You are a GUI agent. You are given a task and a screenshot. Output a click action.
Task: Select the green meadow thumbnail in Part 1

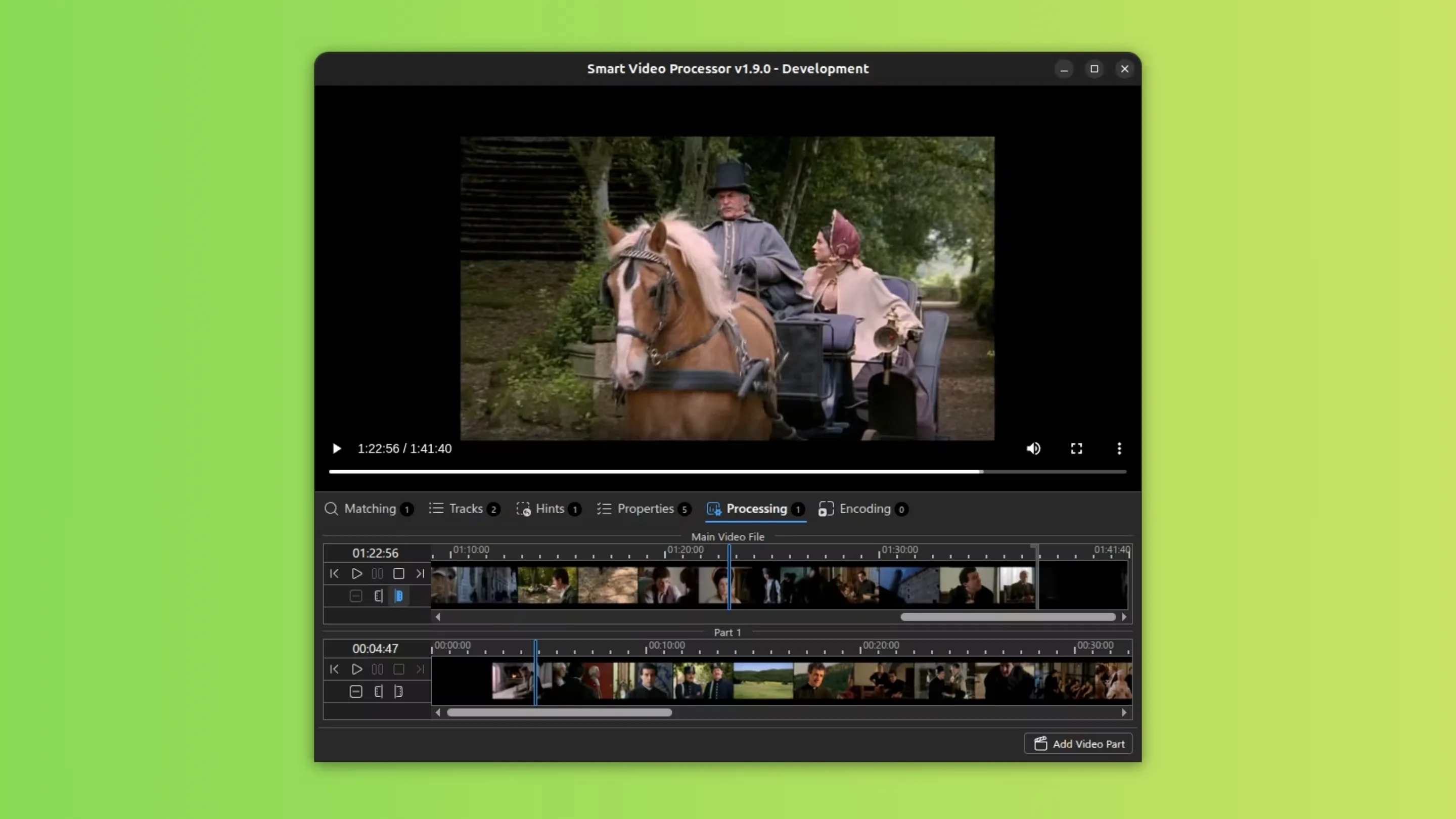[763, 681]
